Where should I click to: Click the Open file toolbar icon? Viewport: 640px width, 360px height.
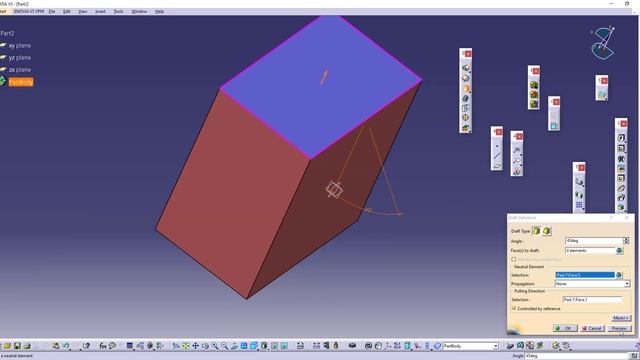pos(7,346)
